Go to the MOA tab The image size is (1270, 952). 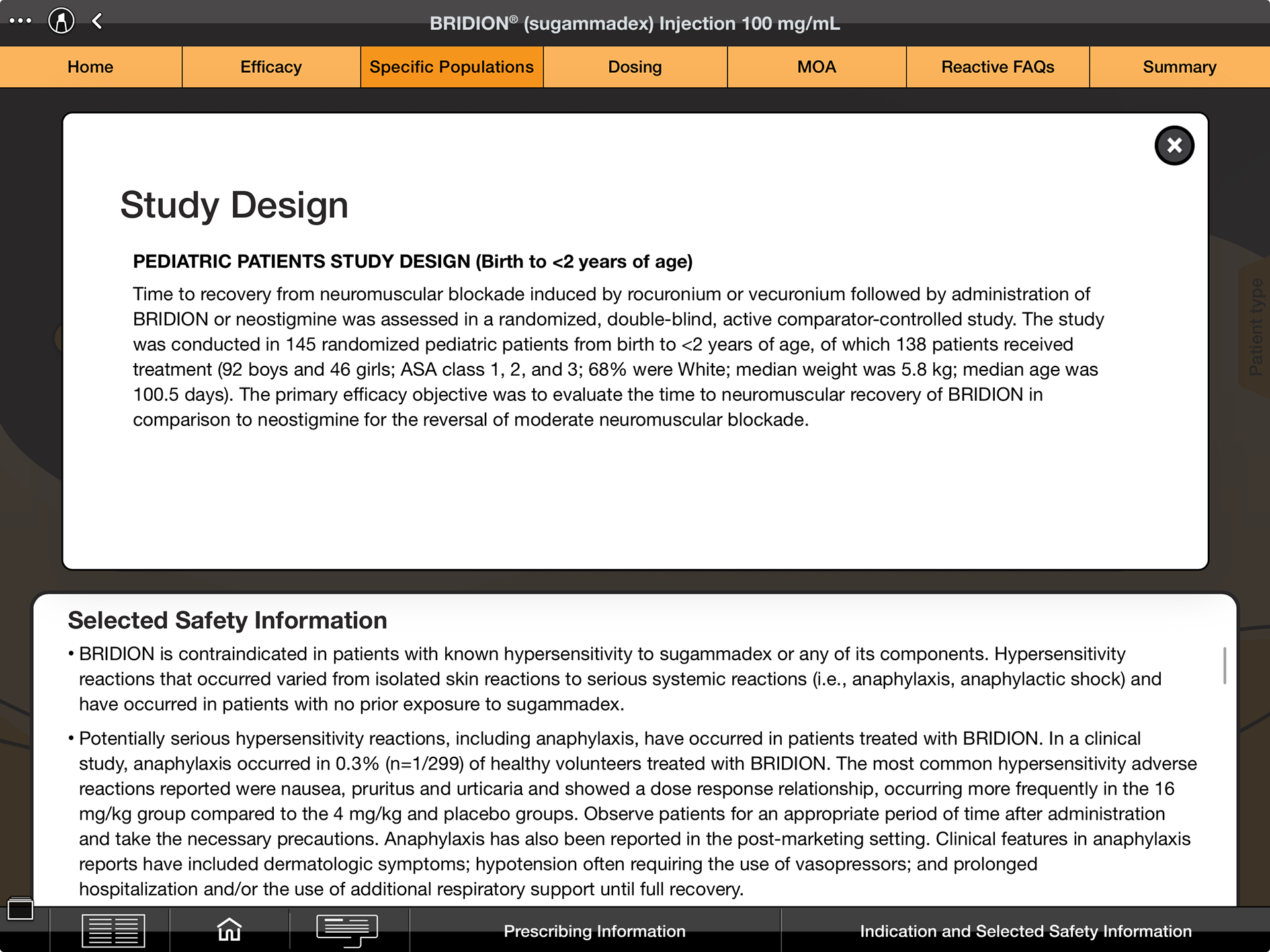point(817,67)
